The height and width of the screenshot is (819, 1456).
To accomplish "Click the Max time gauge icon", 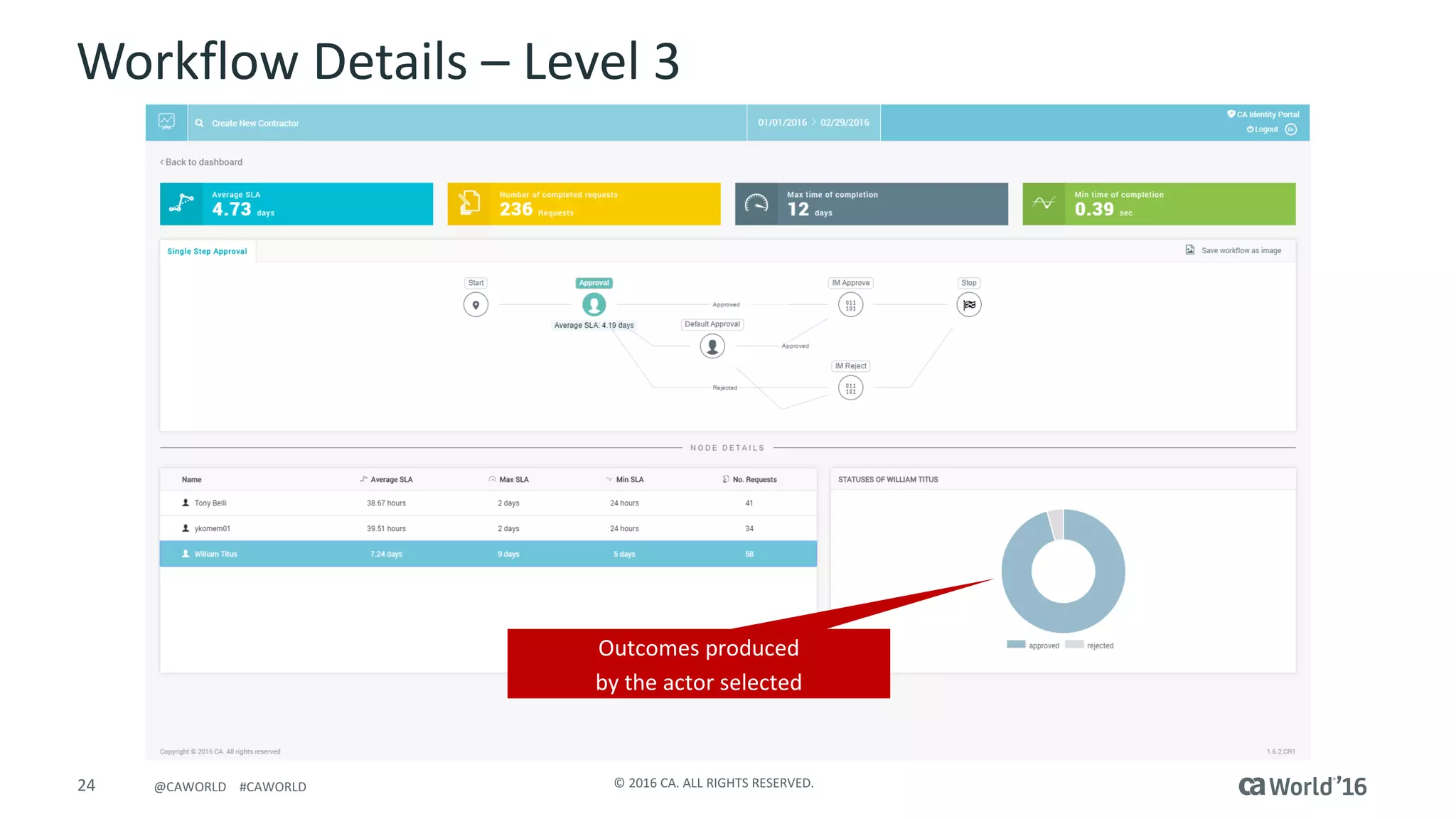I will [756, 204].
